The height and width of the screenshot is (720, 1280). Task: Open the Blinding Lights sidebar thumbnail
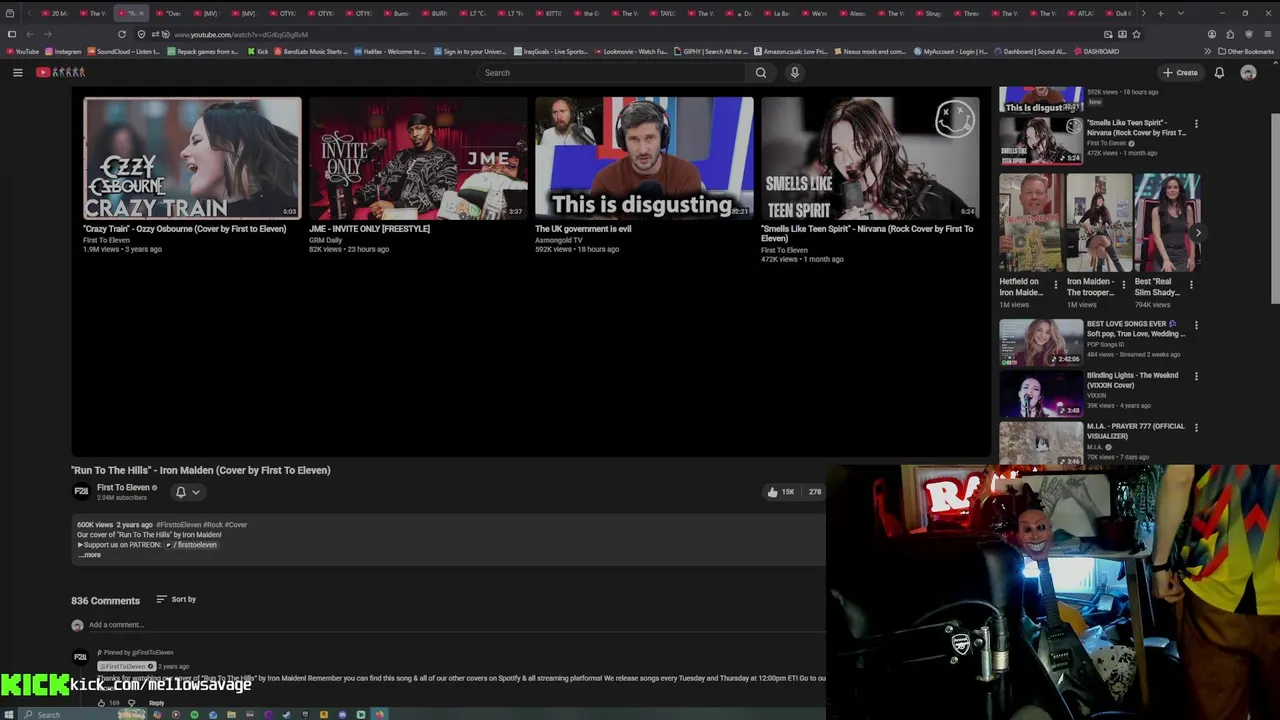(1041, 393)
